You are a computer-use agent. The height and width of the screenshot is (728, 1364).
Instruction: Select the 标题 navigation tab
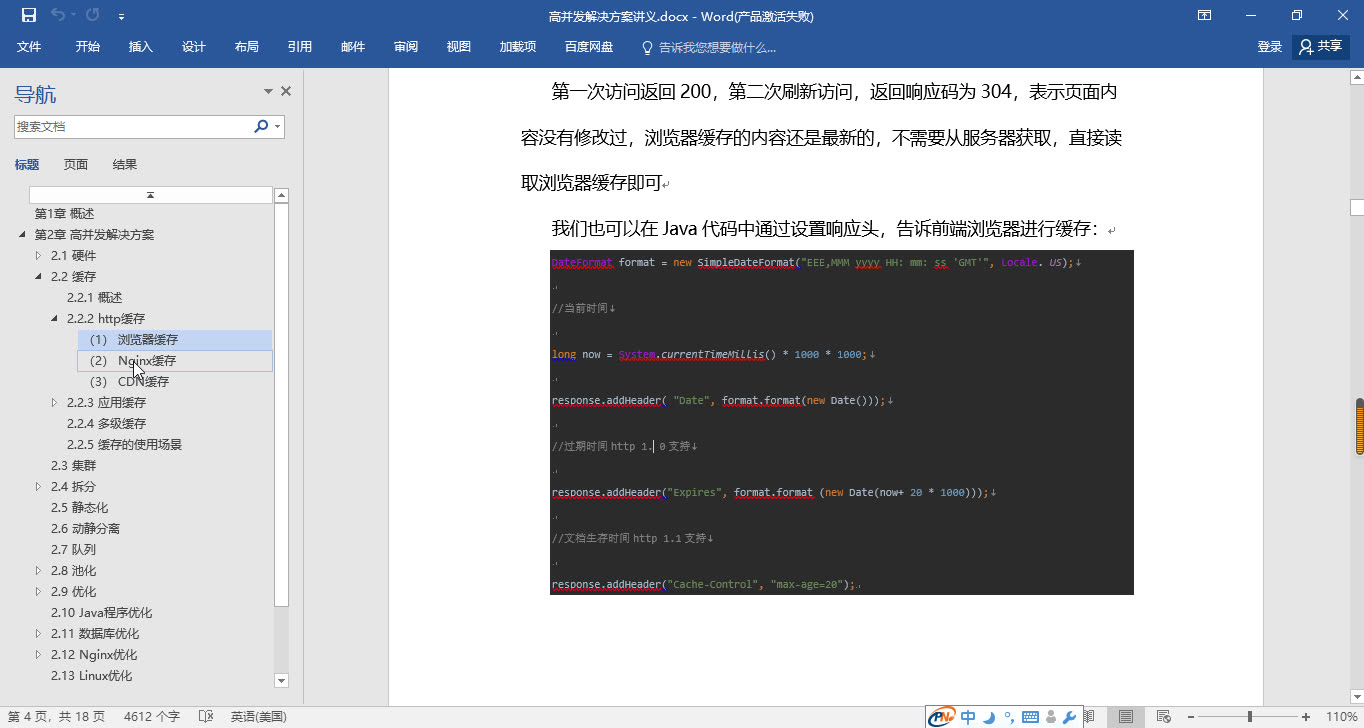coord(27,164)
